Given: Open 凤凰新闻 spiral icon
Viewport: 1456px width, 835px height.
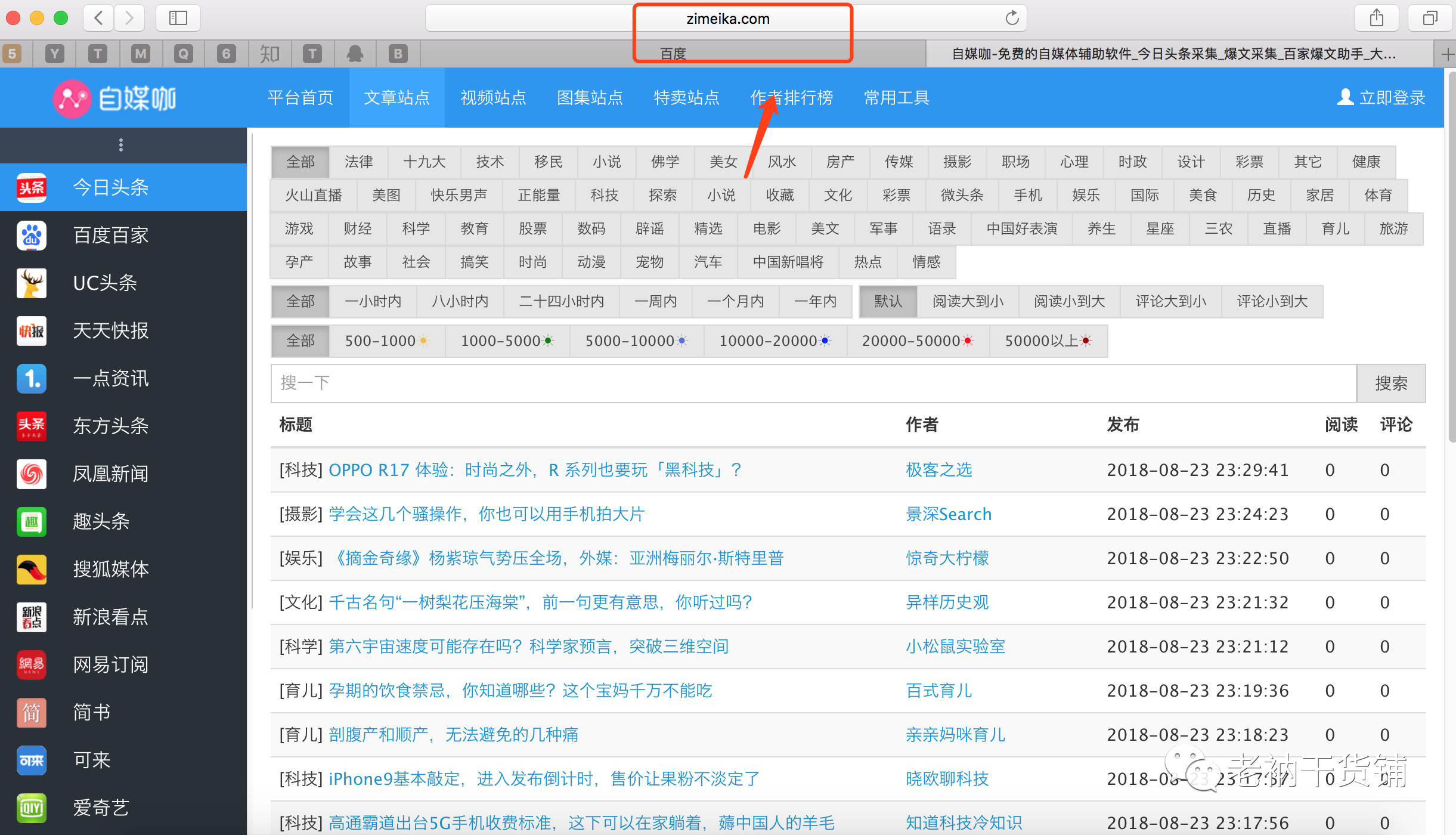Looking at the screenshot, I should pos(32,474).
